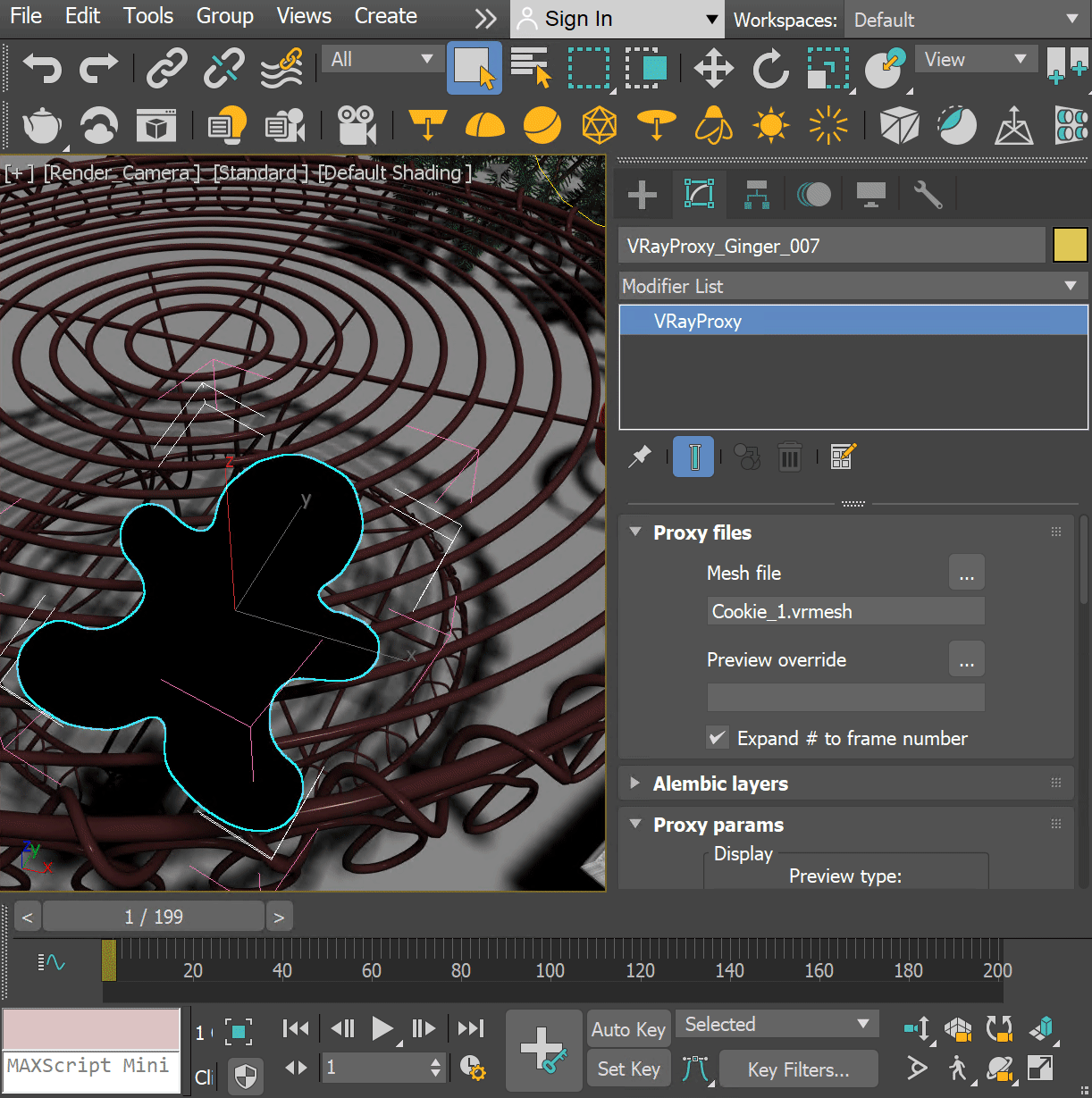Open the Workspaces Default dropdown
The image size is (1092, 1098).
point(965,20)
